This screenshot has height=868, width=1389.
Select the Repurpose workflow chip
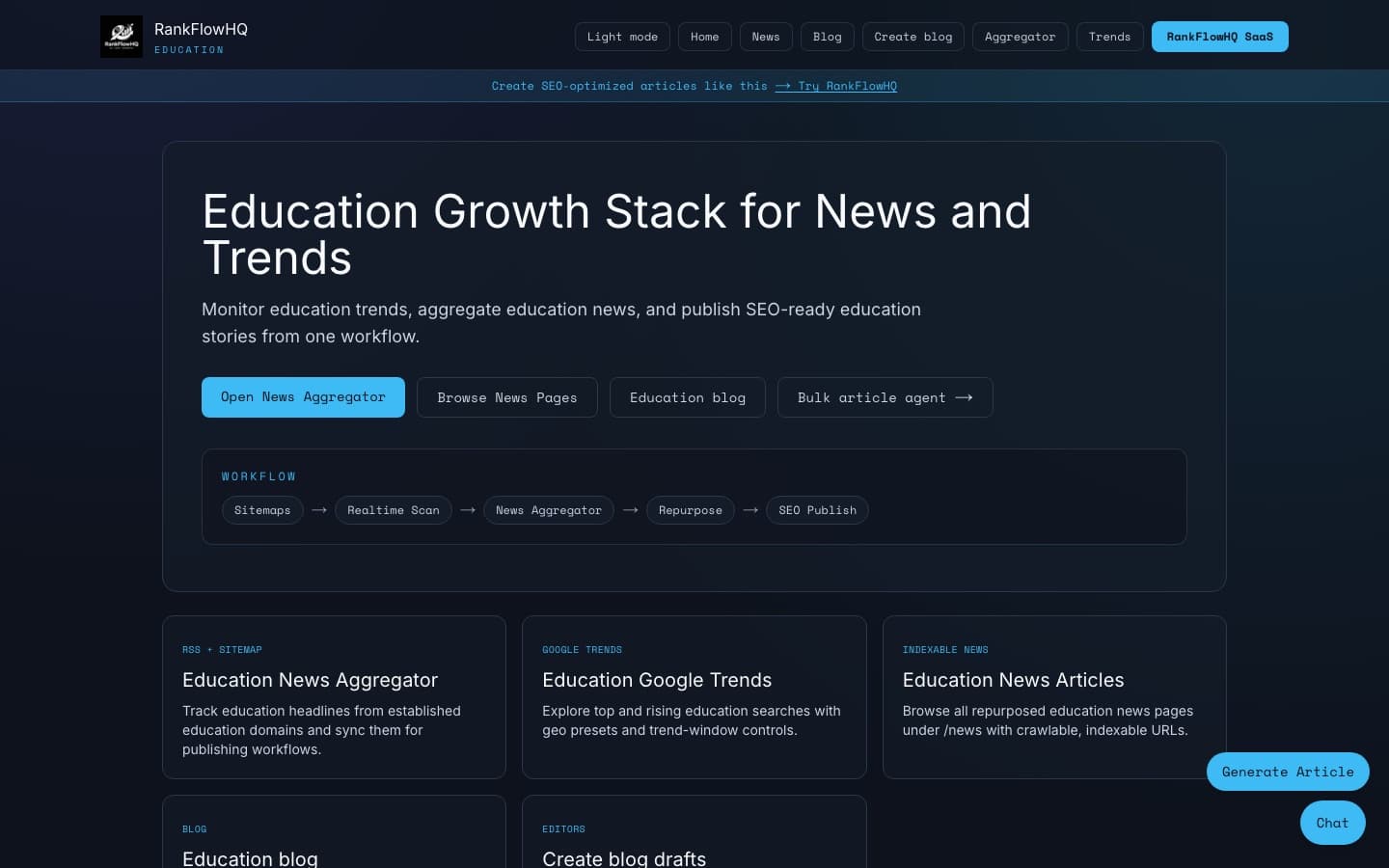click(691, 510)
